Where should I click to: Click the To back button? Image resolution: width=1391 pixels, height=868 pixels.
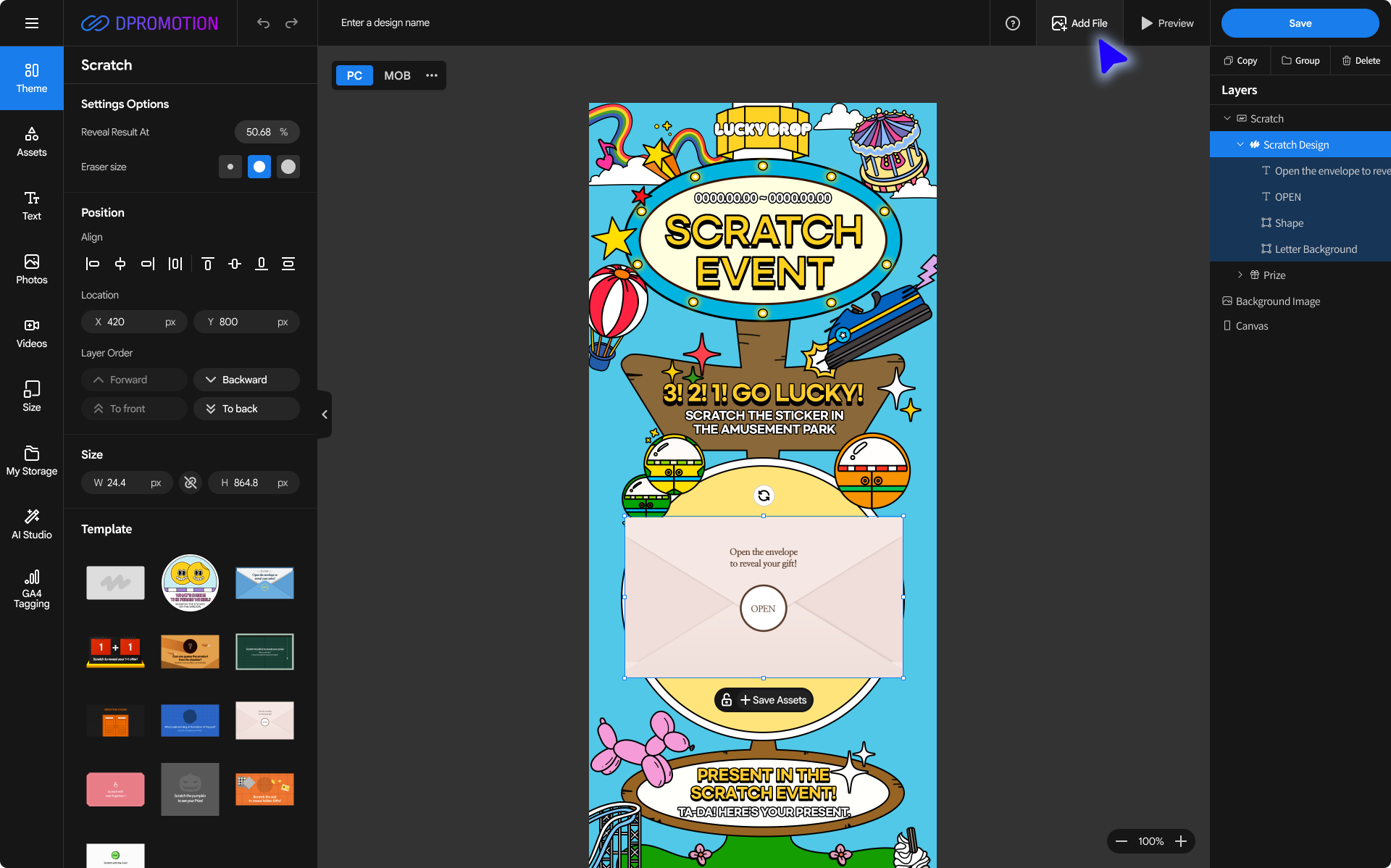tap(246, 409)
